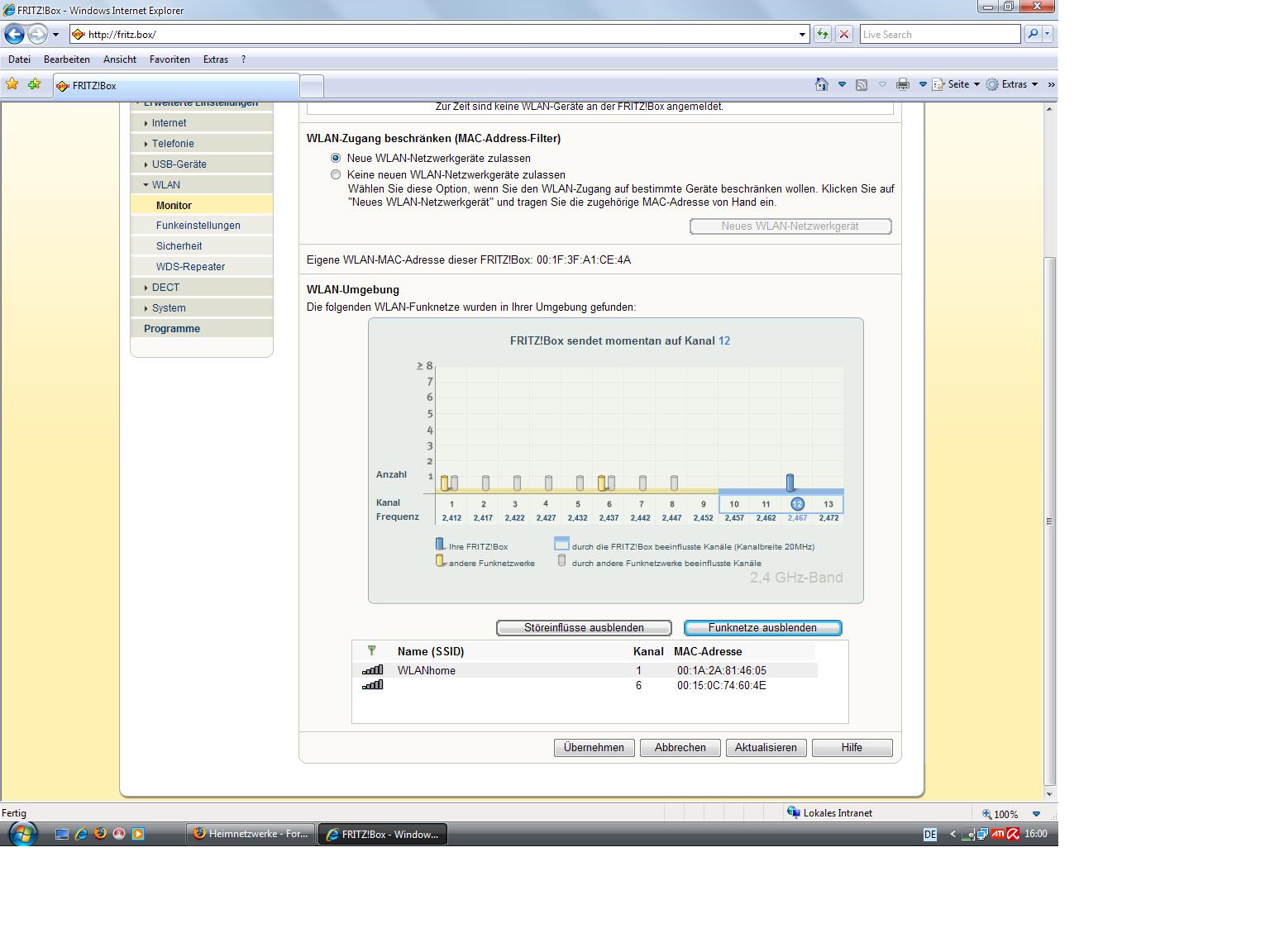Open the Favorites Center star icon
Image resolution: width=1270 pixels, height=952 pixels.
(12, 84)
